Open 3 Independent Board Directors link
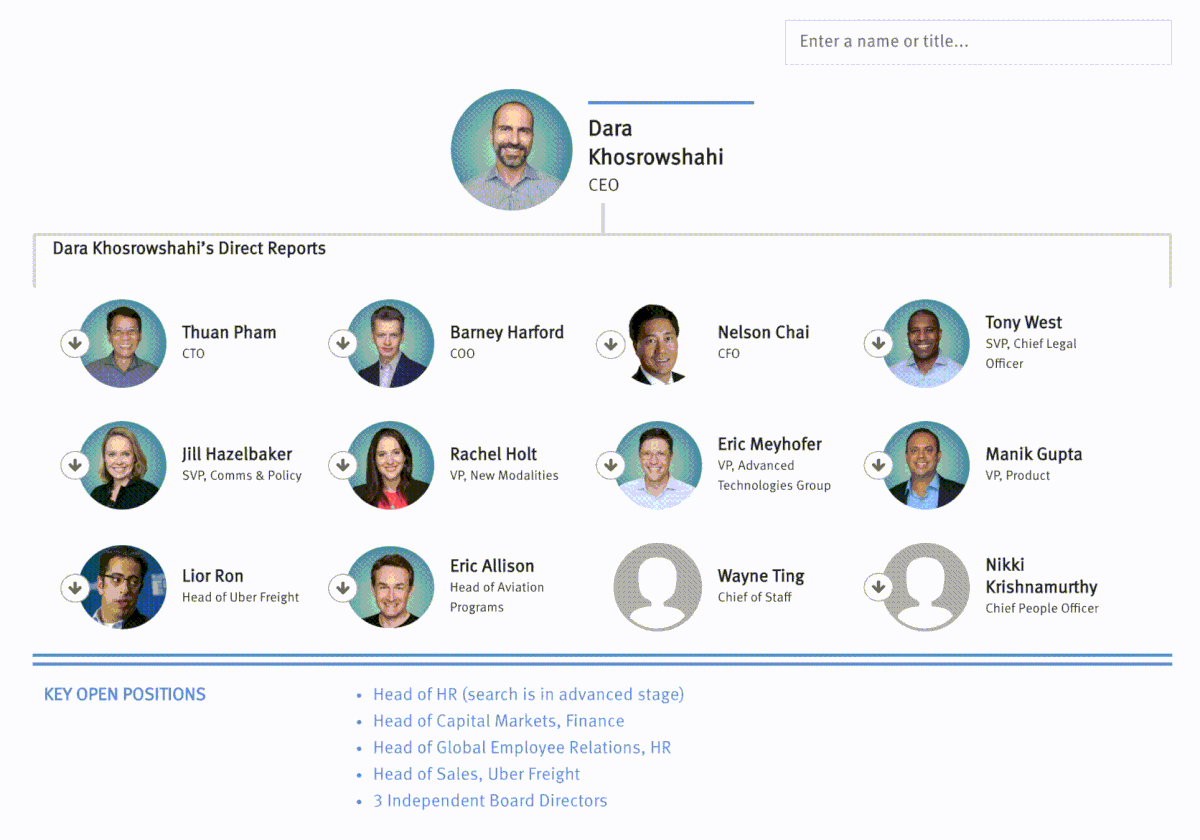1200x840 pixels. (x=490, y=800)
